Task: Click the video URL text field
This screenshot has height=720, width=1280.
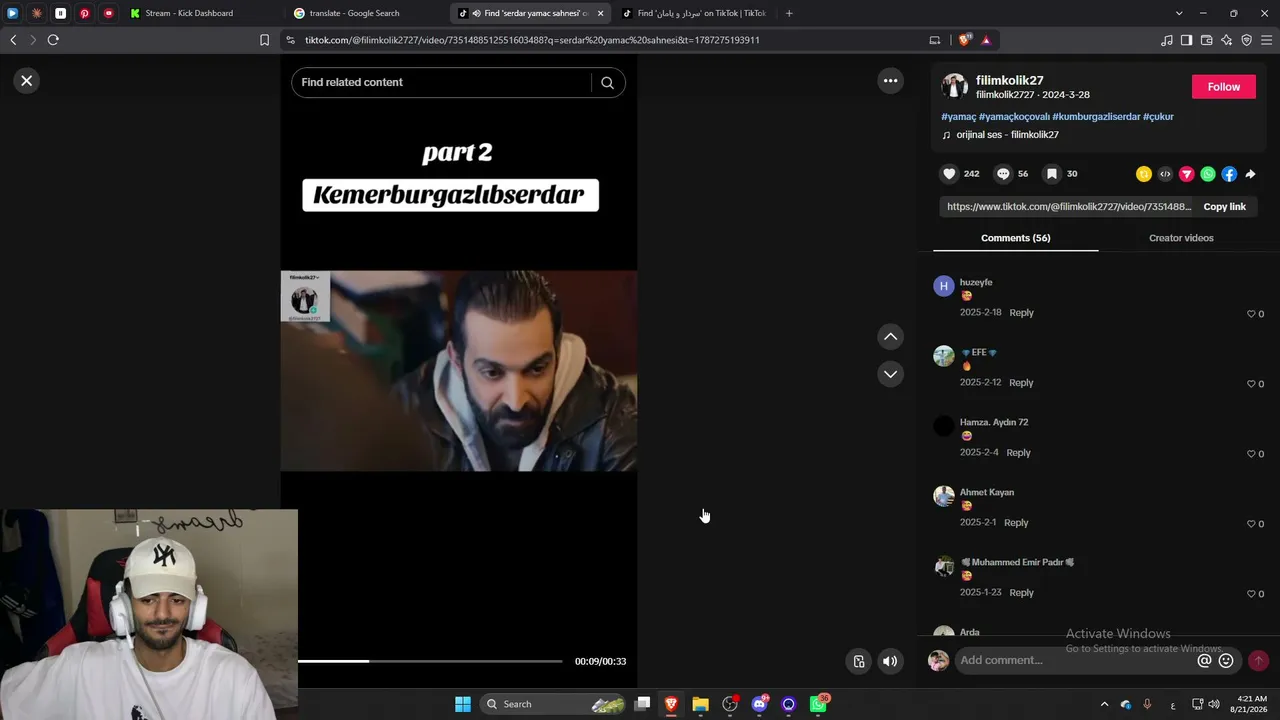Action: [x=1069, y=207]
